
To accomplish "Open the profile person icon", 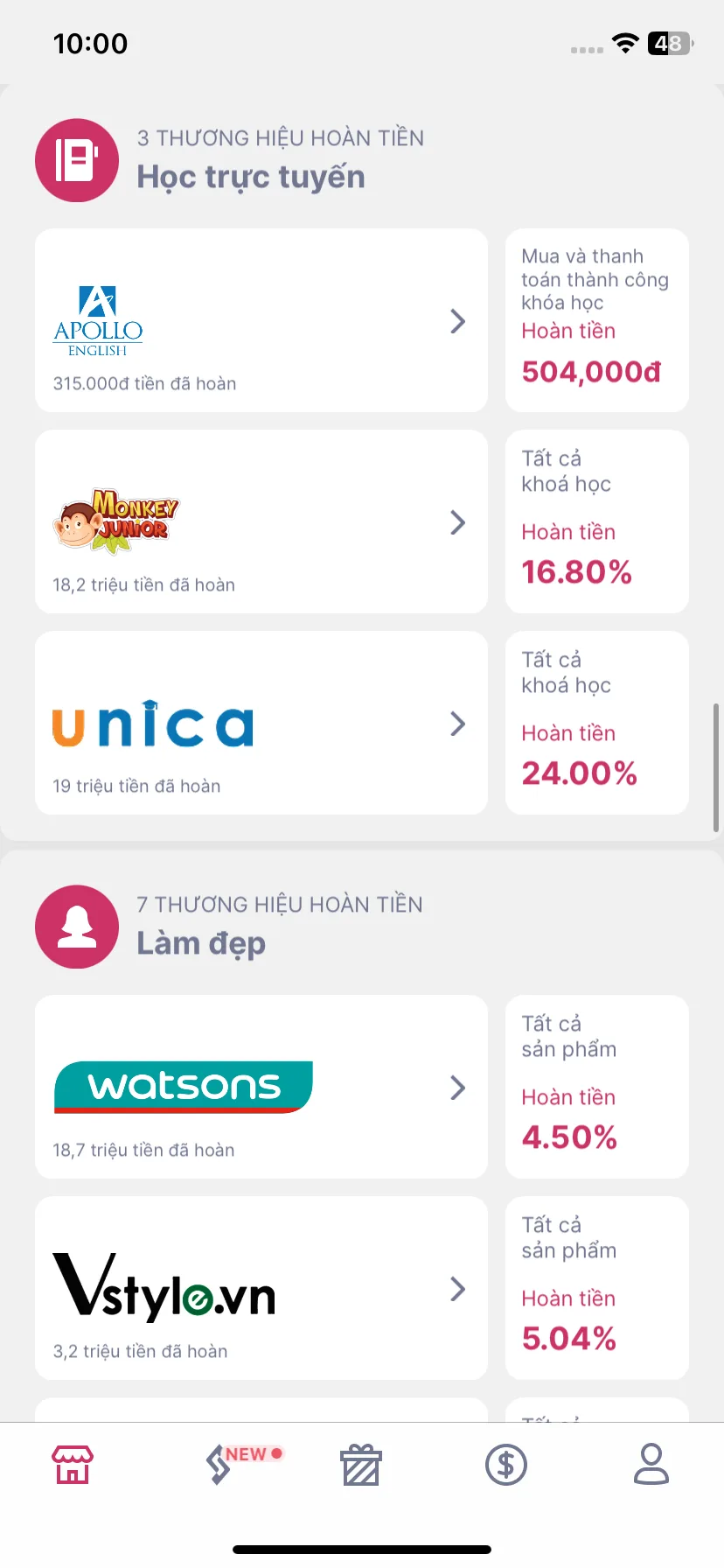I will pos(651,1464).
